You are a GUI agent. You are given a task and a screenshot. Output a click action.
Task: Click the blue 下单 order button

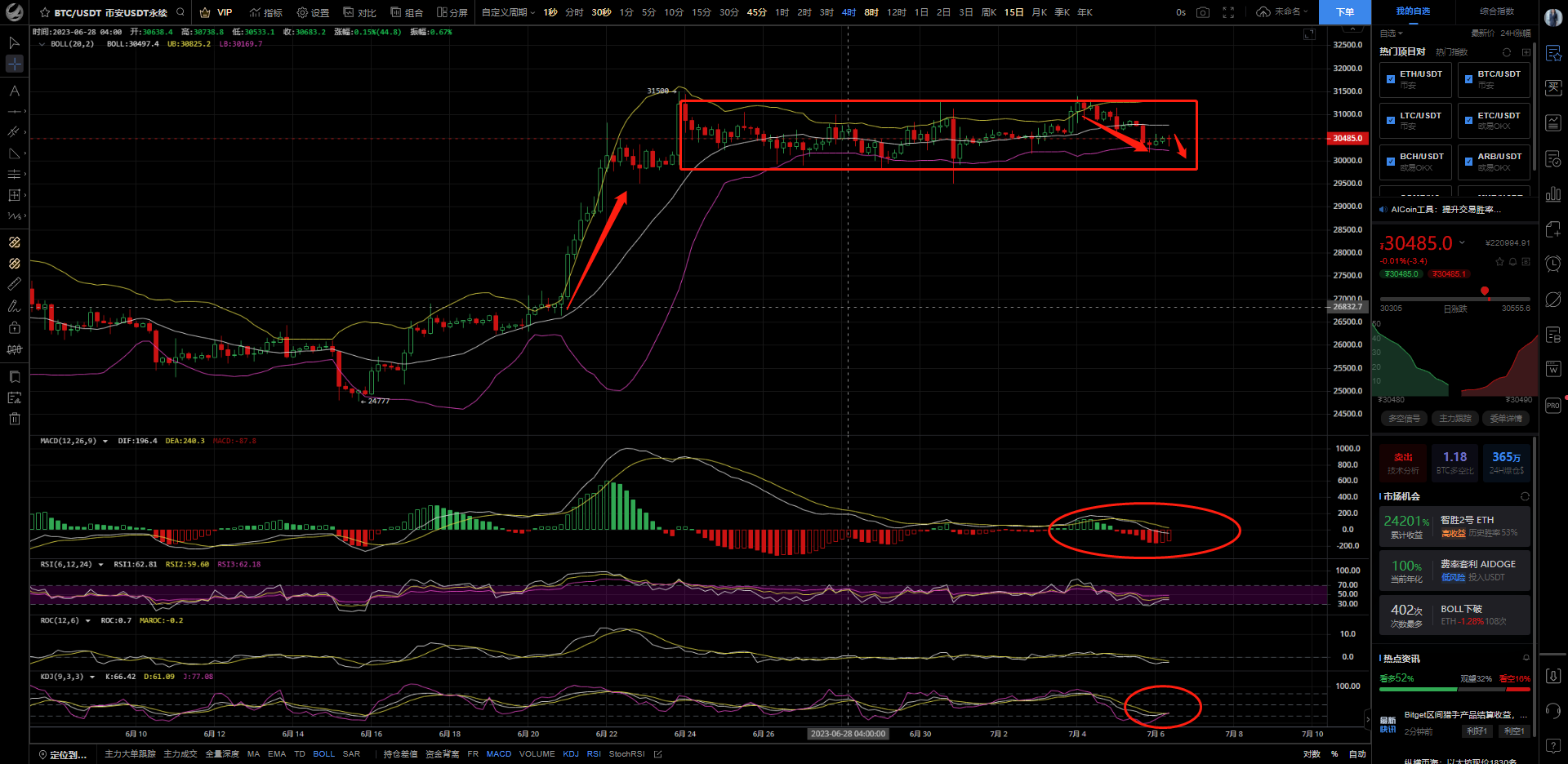tap(1344, 12)
